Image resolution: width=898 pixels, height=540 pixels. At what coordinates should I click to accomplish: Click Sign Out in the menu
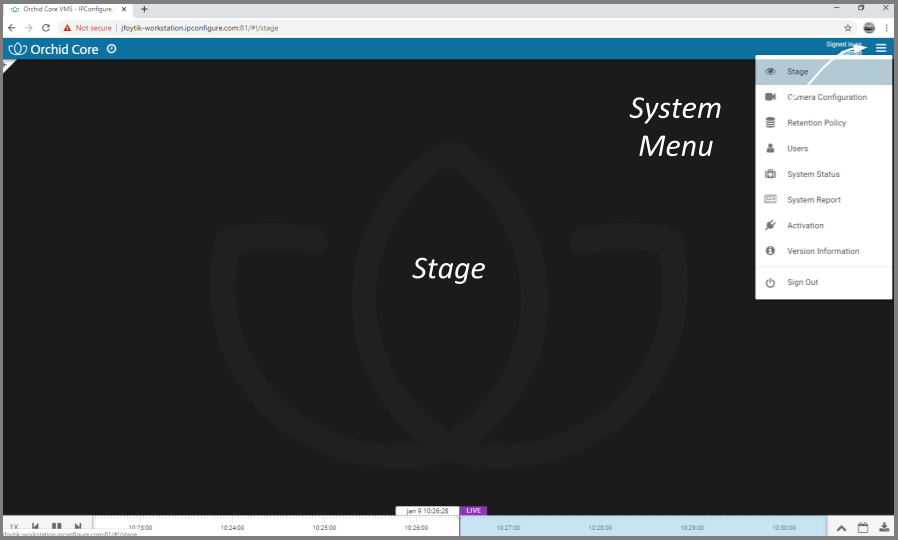pyautogui.click(x=824, y=282)
